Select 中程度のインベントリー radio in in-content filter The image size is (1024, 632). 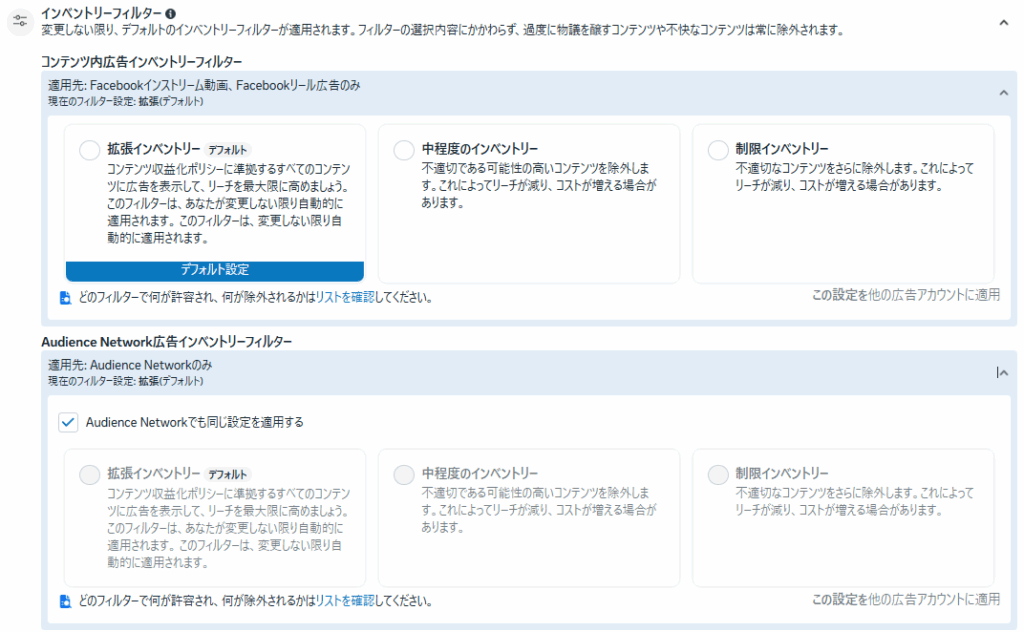click(404, 150)
